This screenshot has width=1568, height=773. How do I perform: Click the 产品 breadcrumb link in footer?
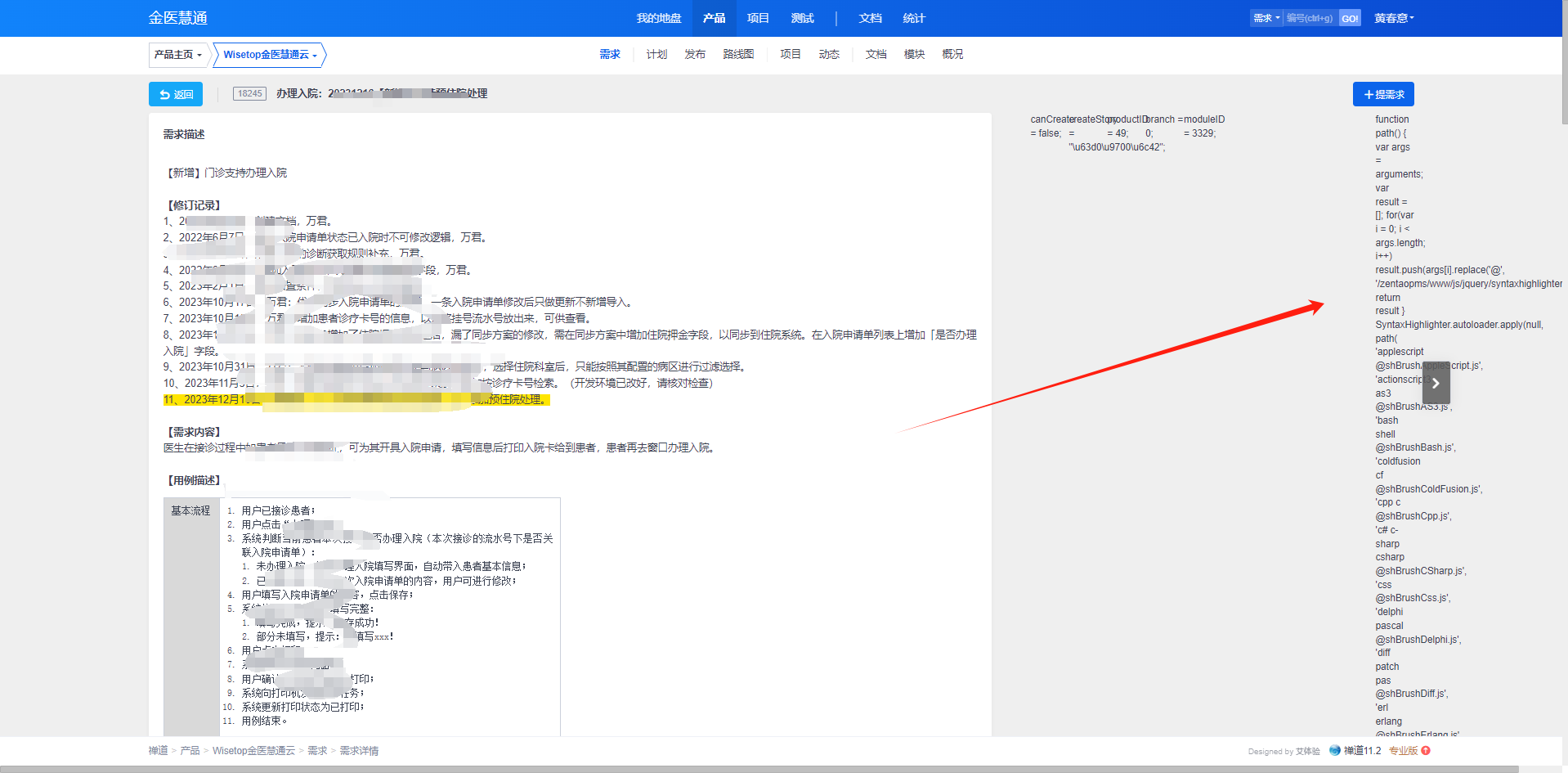(190, 750)
